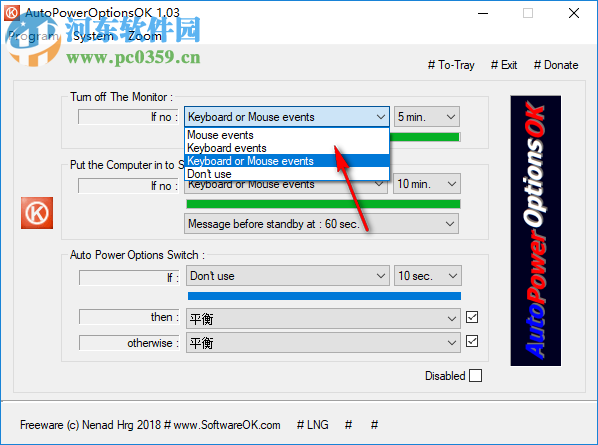Viewport: 598px width, 445px height.
Task: Choose Keyboard or Mouse events in the list
Action: pyautogui.click(x=287, y=161)
